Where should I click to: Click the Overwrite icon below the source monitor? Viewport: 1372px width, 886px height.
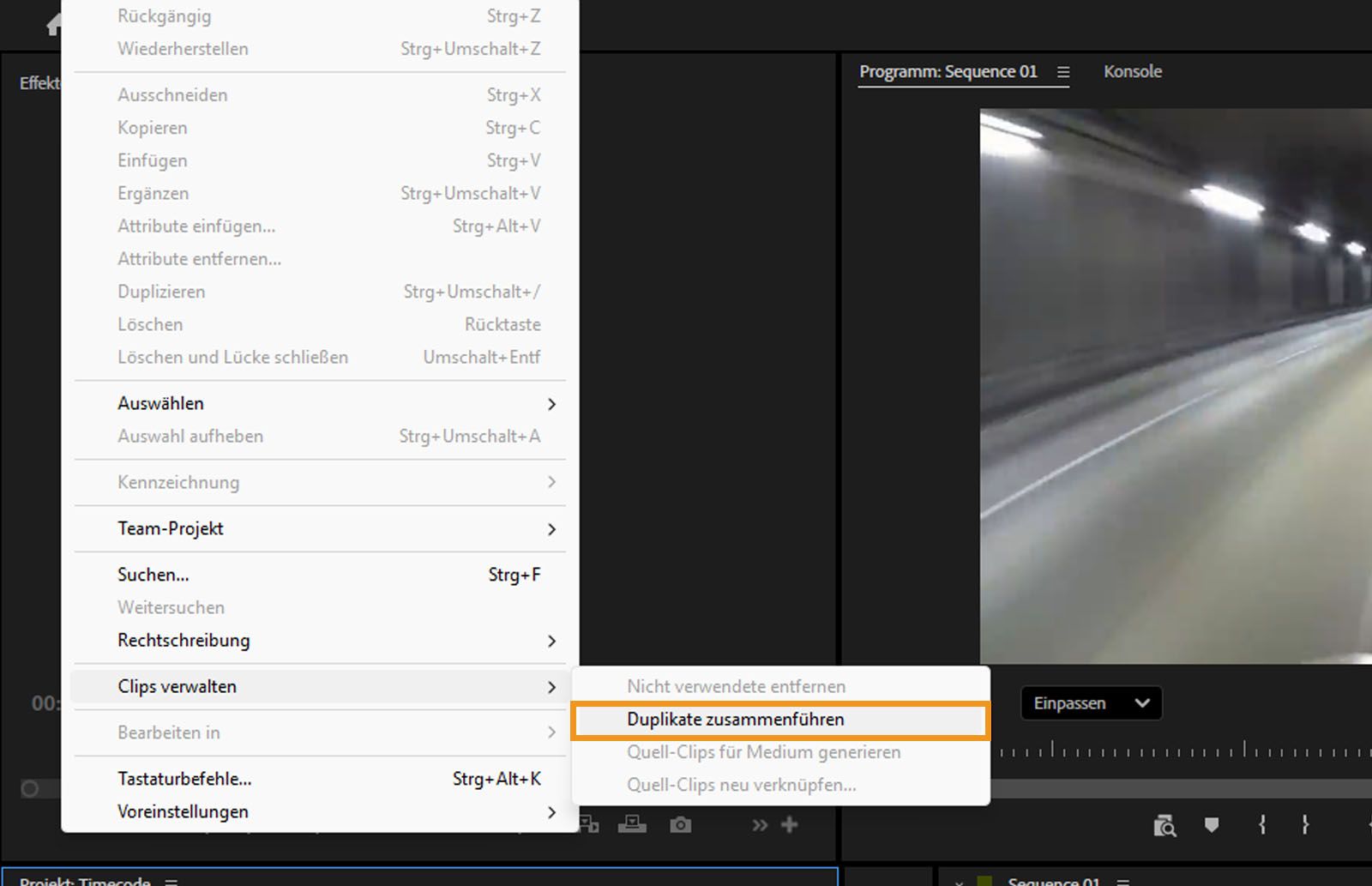(632, 824)
